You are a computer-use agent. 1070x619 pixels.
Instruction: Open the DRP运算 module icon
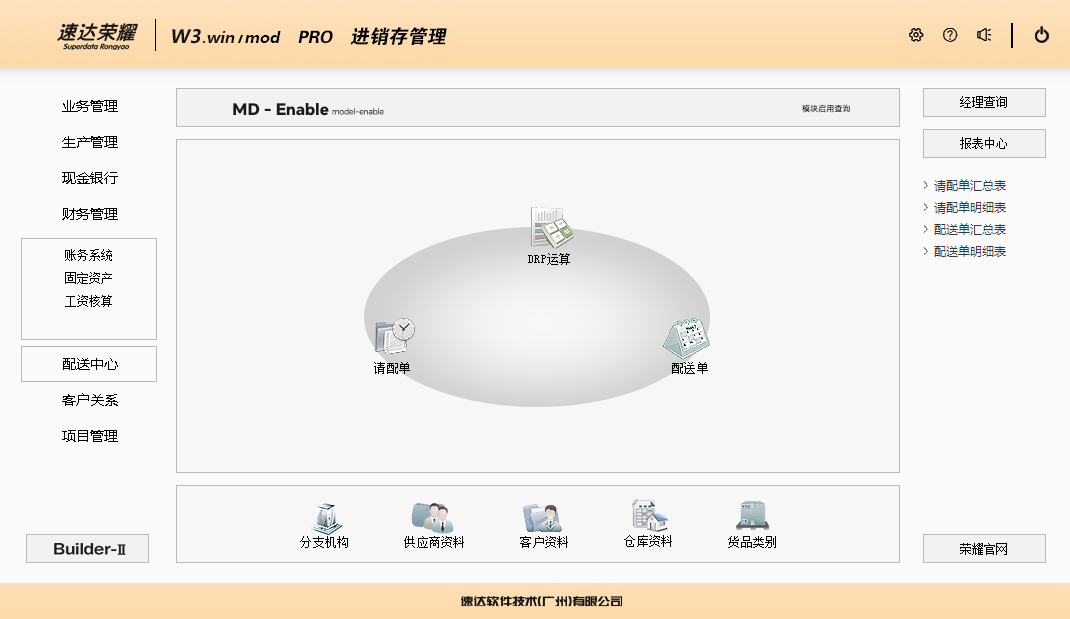(x=550, y=228)
